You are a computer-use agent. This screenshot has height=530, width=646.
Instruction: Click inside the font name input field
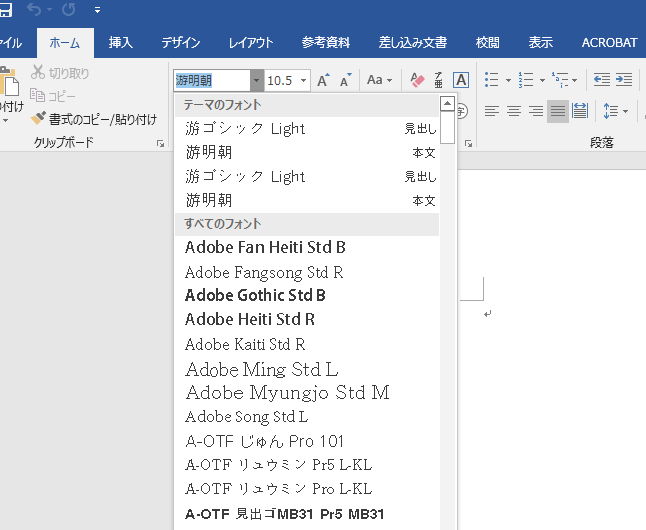[211, 80]
